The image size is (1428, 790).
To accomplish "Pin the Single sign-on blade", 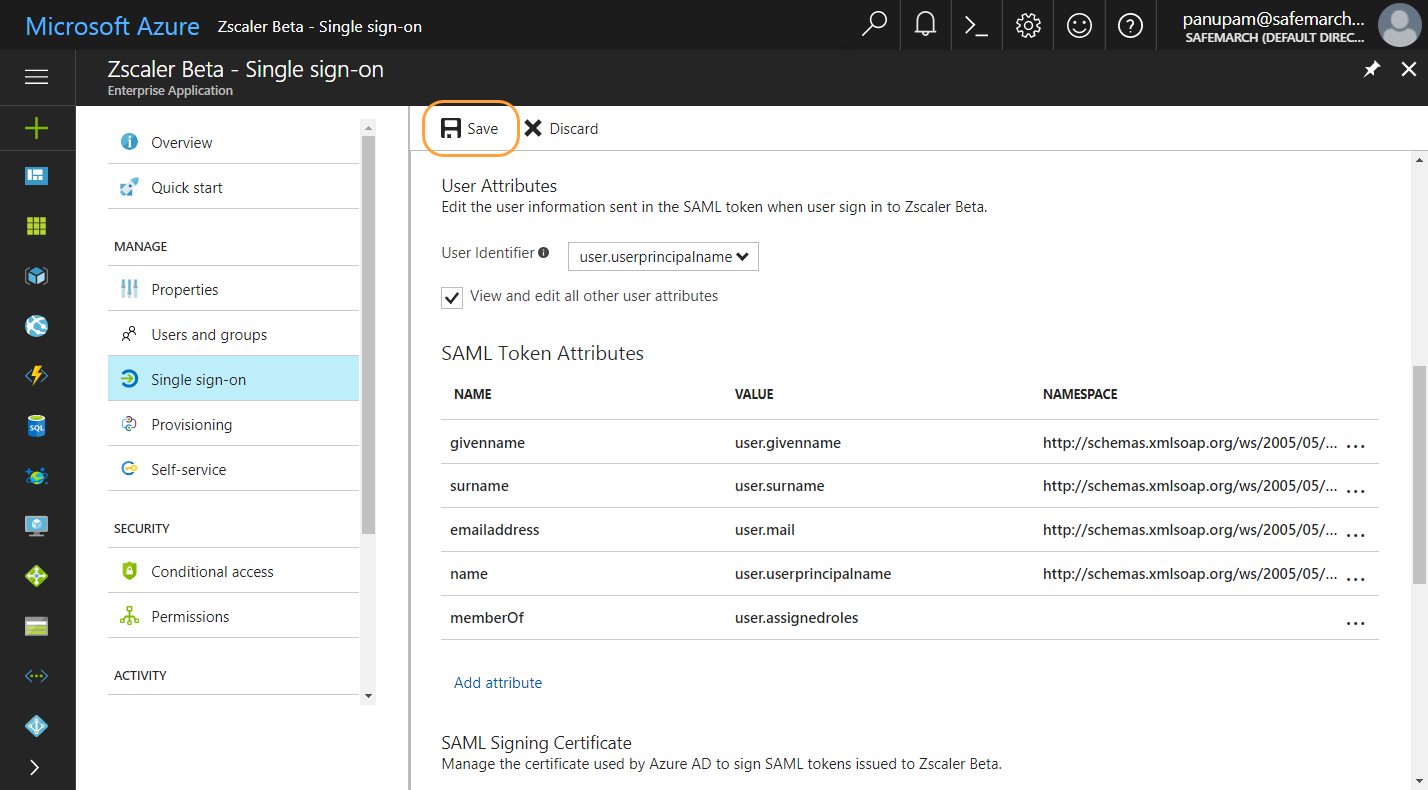I will click(x=1371, y=69).
